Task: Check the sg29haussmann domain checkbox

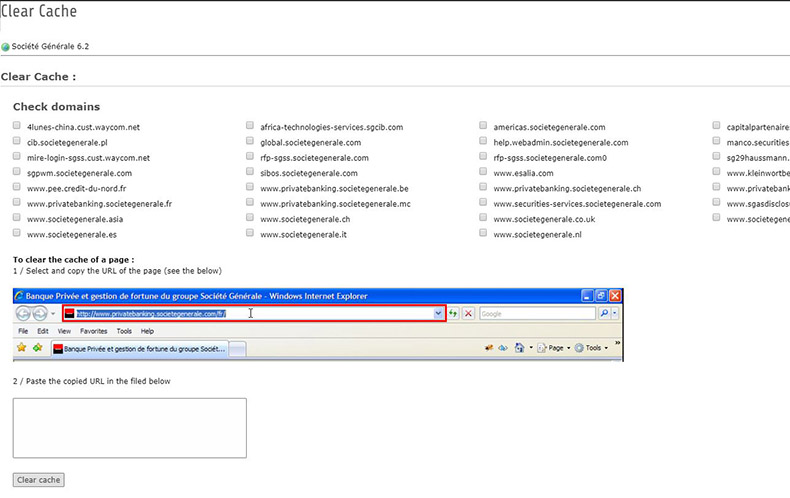Action: click(716, 156)
